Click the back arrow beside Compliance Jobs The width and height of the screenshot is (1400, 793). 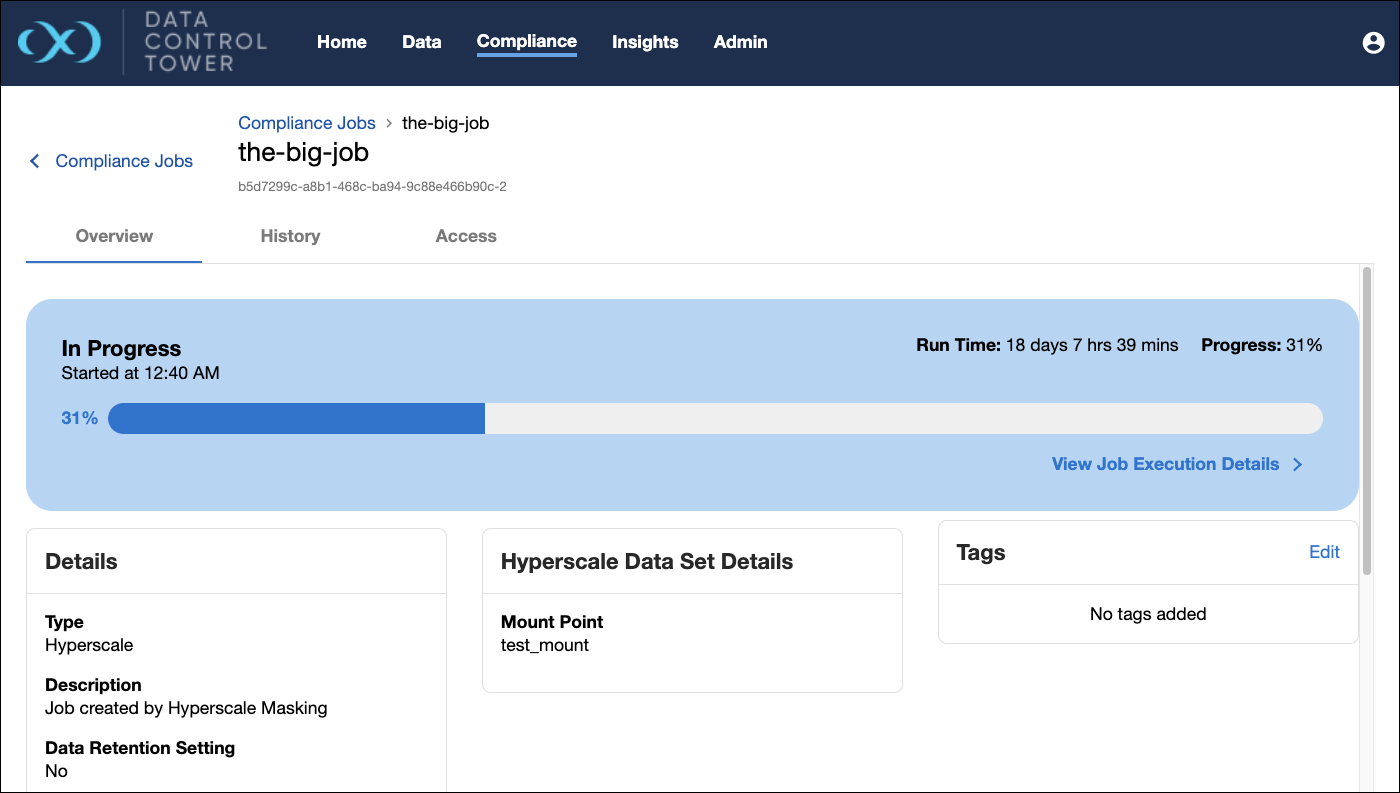[35, 161]
